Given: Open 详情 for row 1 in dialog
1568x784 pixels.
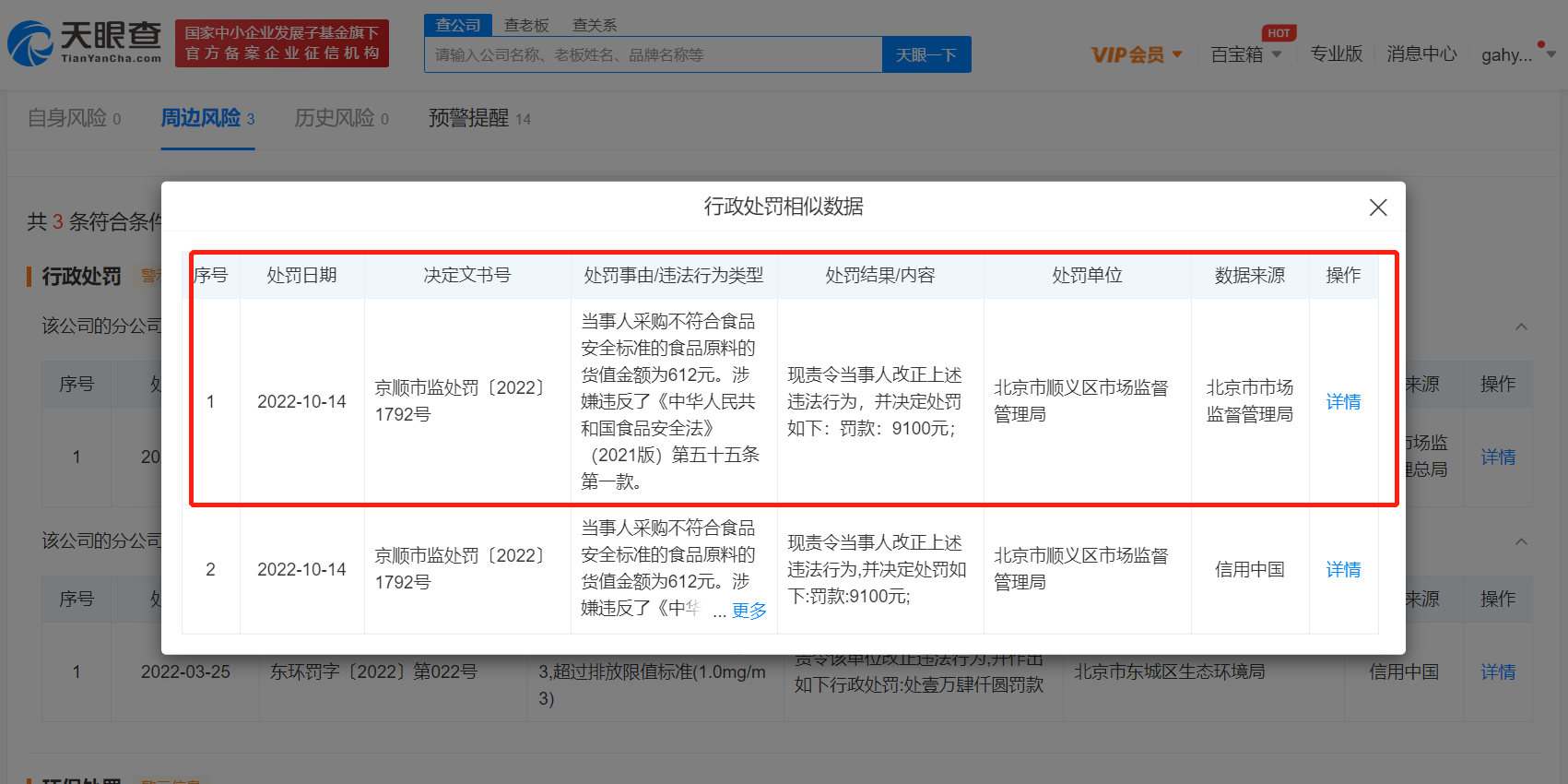Looking at the screenshot, I should click(x=1343, y=402).
